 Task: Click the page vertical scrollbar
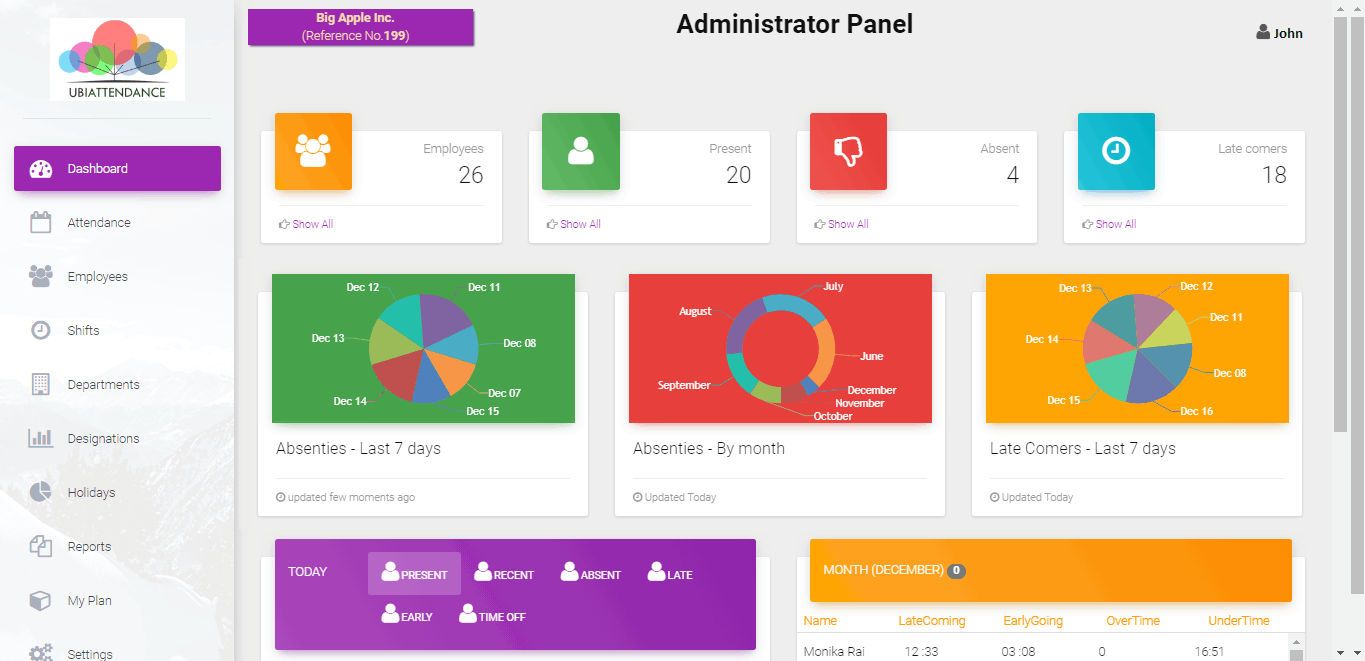coord(1341,225)
